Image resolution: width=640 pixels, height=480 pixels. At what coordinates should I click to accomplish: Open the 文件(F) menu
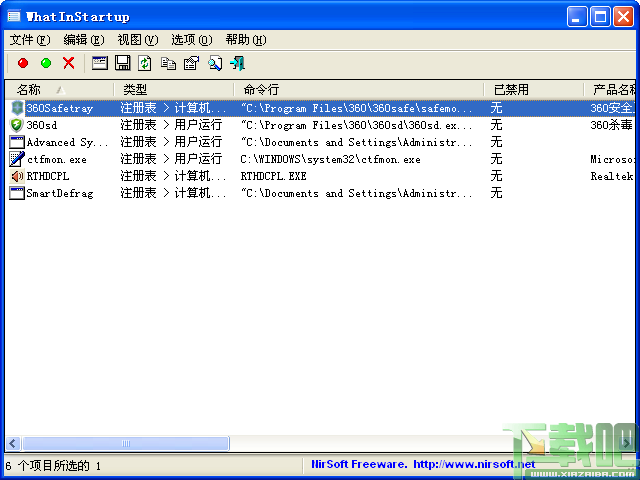click(30, 40)
